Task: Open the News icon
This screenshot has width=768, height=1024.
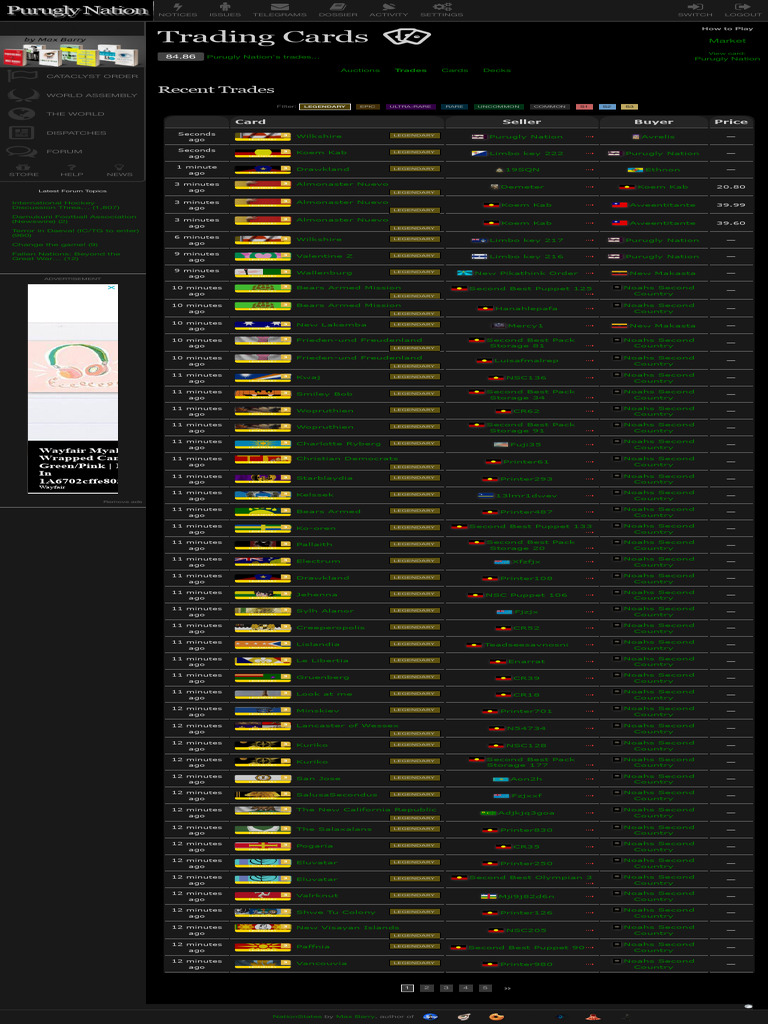Action: (x=119, y=167)
